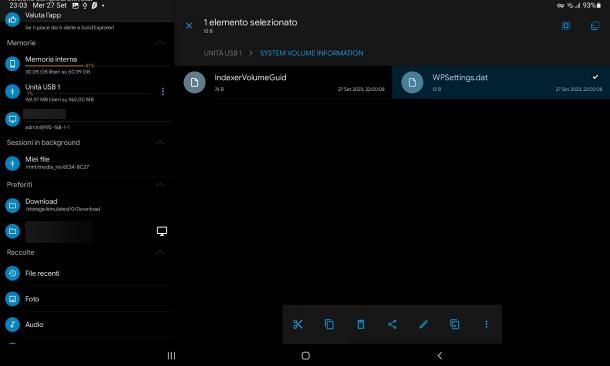Viewport: 610px width, 366px height.
Task: Tap Unità USB 1 usage bar
Action: click(89, 93)
